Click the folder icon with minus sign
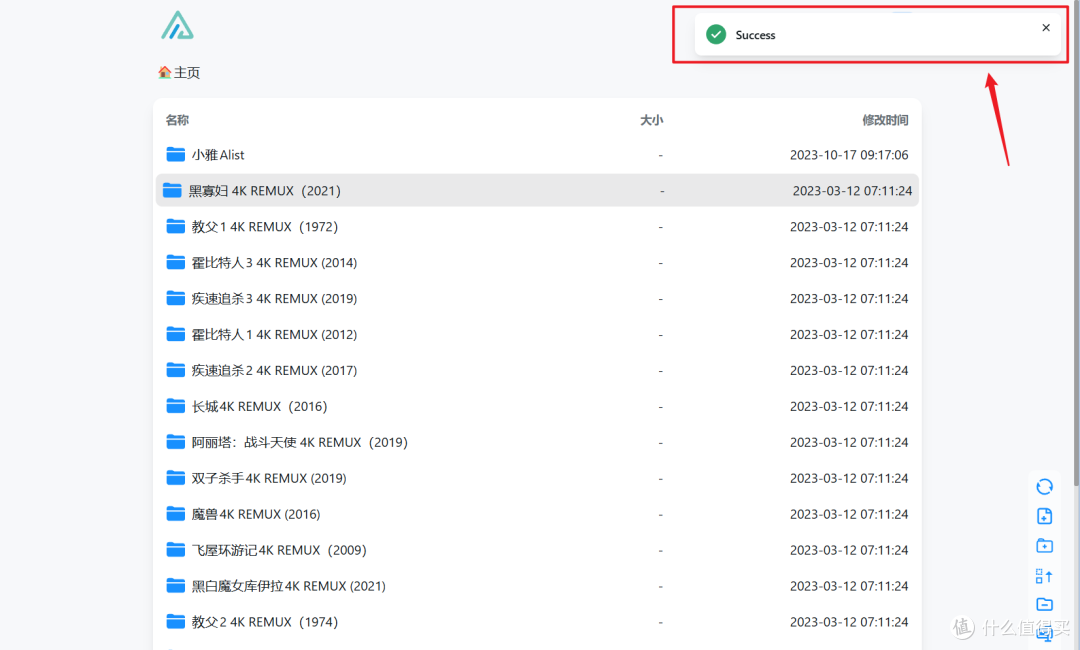 click(x=1044, y=604)
